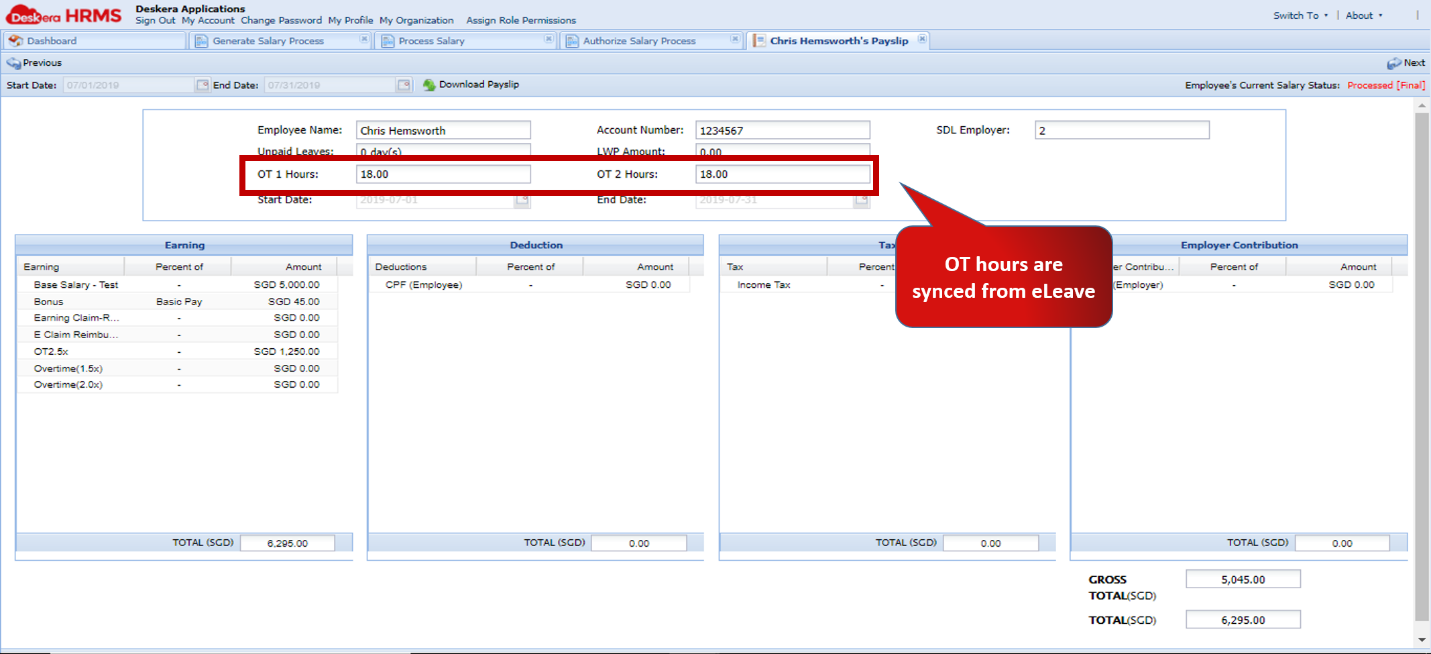Screen dimensions: 1431x654
Task: Click the Previous arrow icon
Action: tap(14, 62)
